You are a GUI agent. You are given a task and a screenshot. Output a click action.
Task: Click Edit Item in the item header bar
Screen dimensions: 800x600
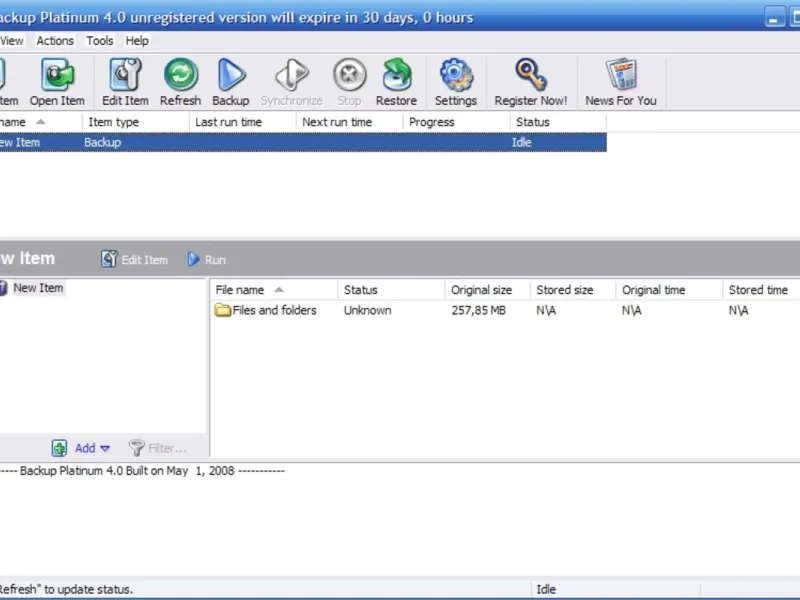135,260
